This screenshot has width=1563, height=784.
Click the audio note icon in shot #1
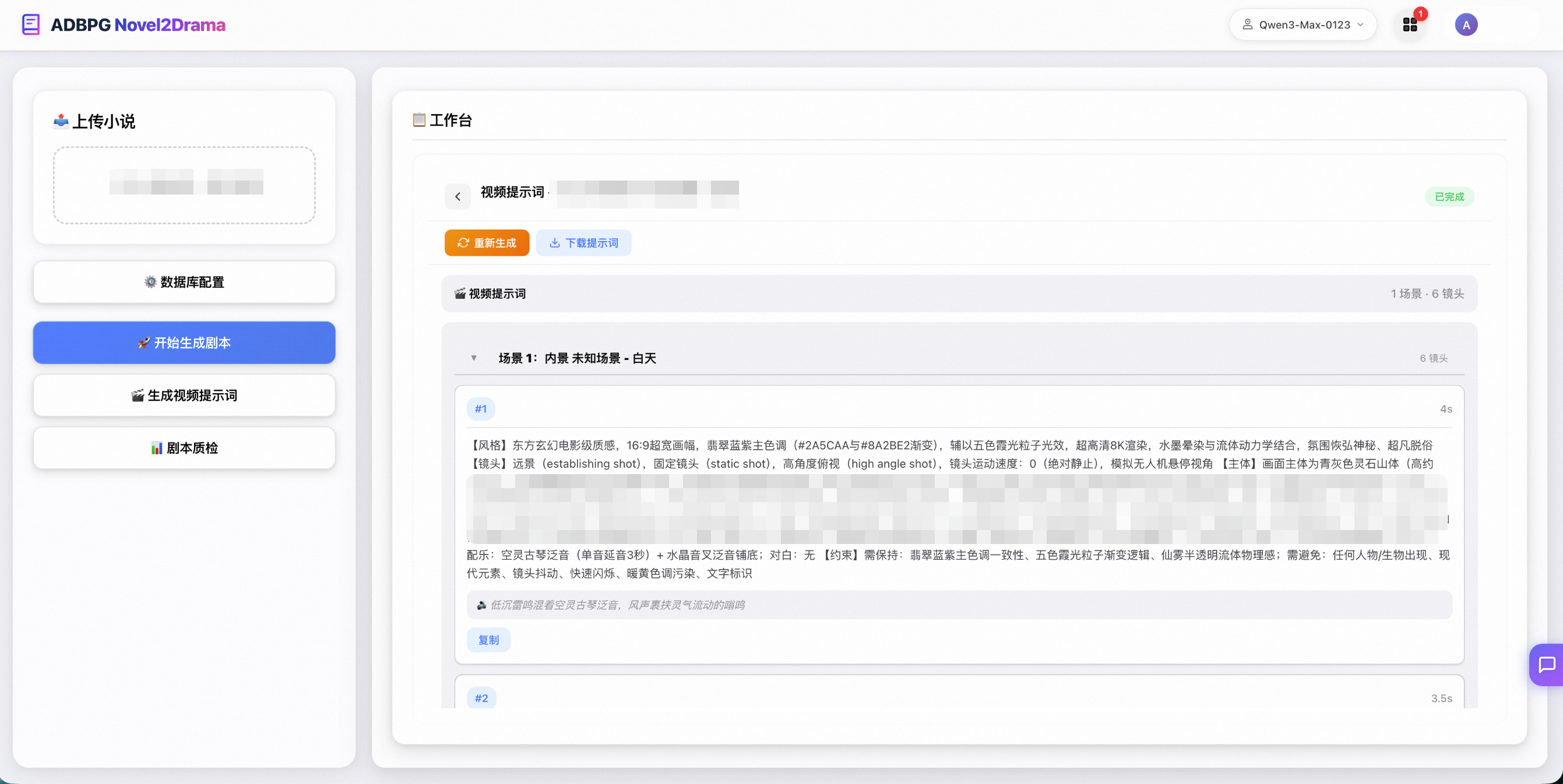click(x=481, y=605)
